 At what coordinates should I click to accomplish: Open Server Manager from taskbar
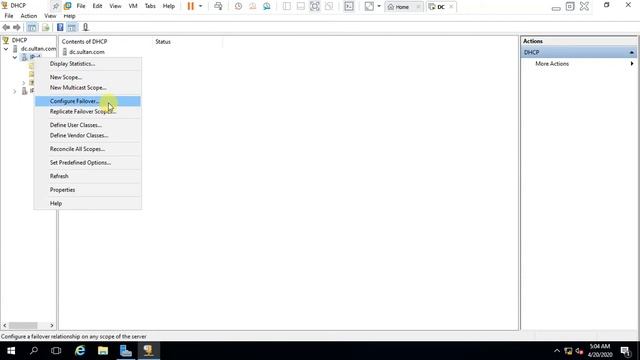click(126, 351)
